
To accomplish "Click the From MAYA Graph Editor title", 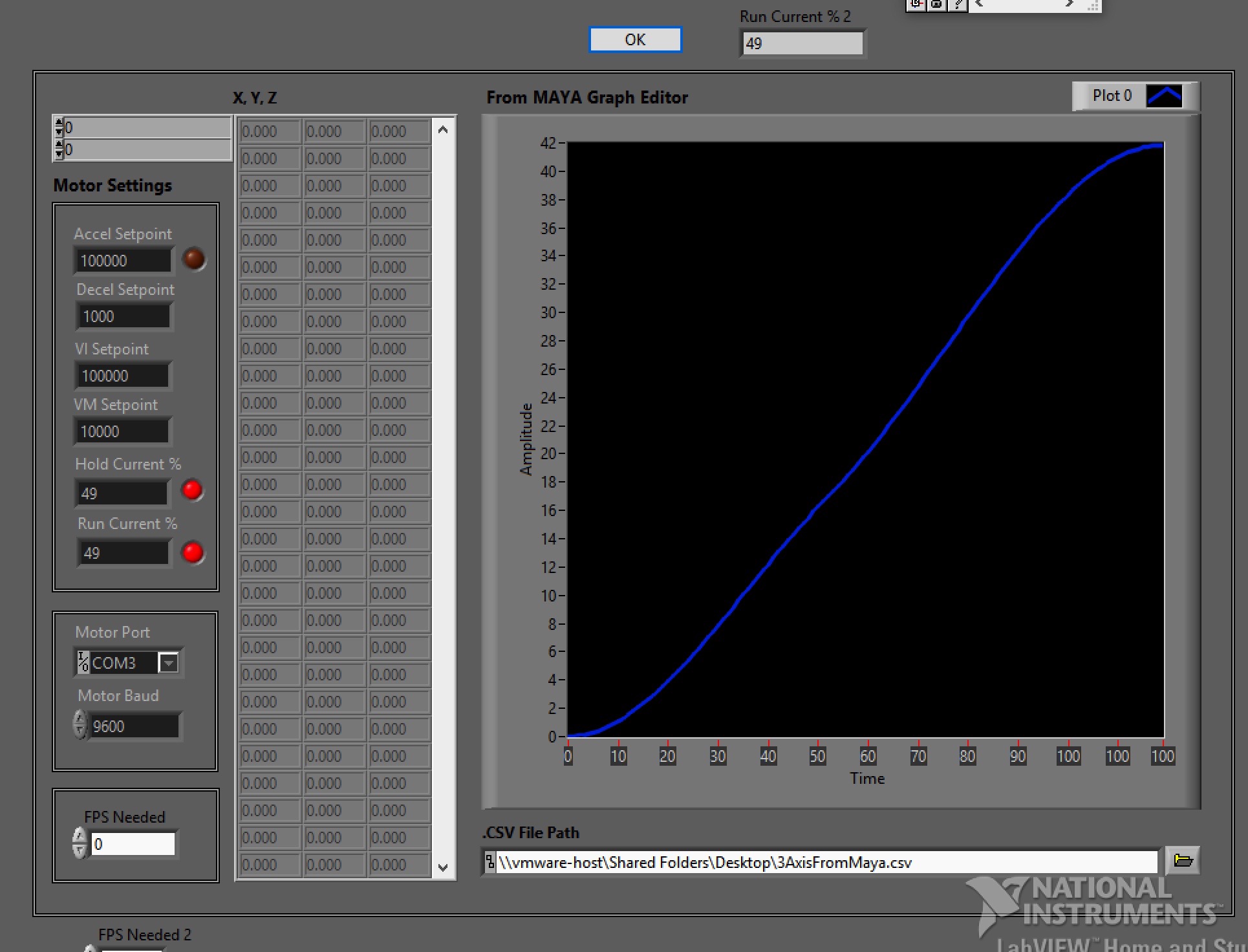I will [587, 98].
